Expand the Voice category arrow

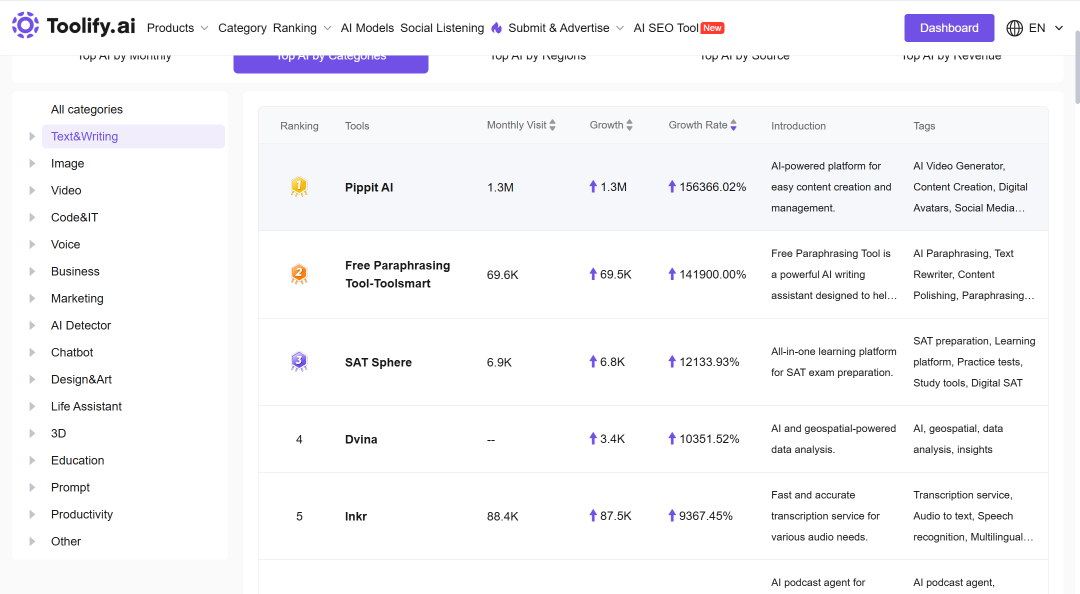tap(32, 244)
